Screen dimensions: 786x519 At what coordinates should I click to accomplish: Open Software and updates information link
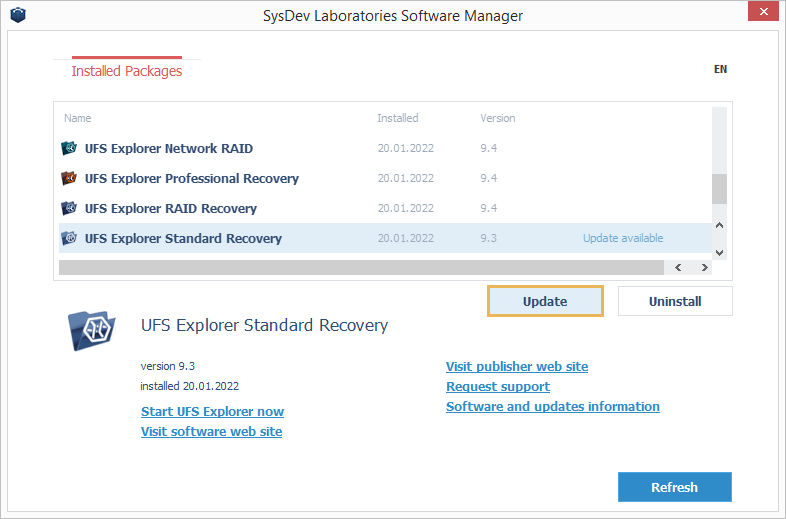pyautogui.click(x=553, y=407)
